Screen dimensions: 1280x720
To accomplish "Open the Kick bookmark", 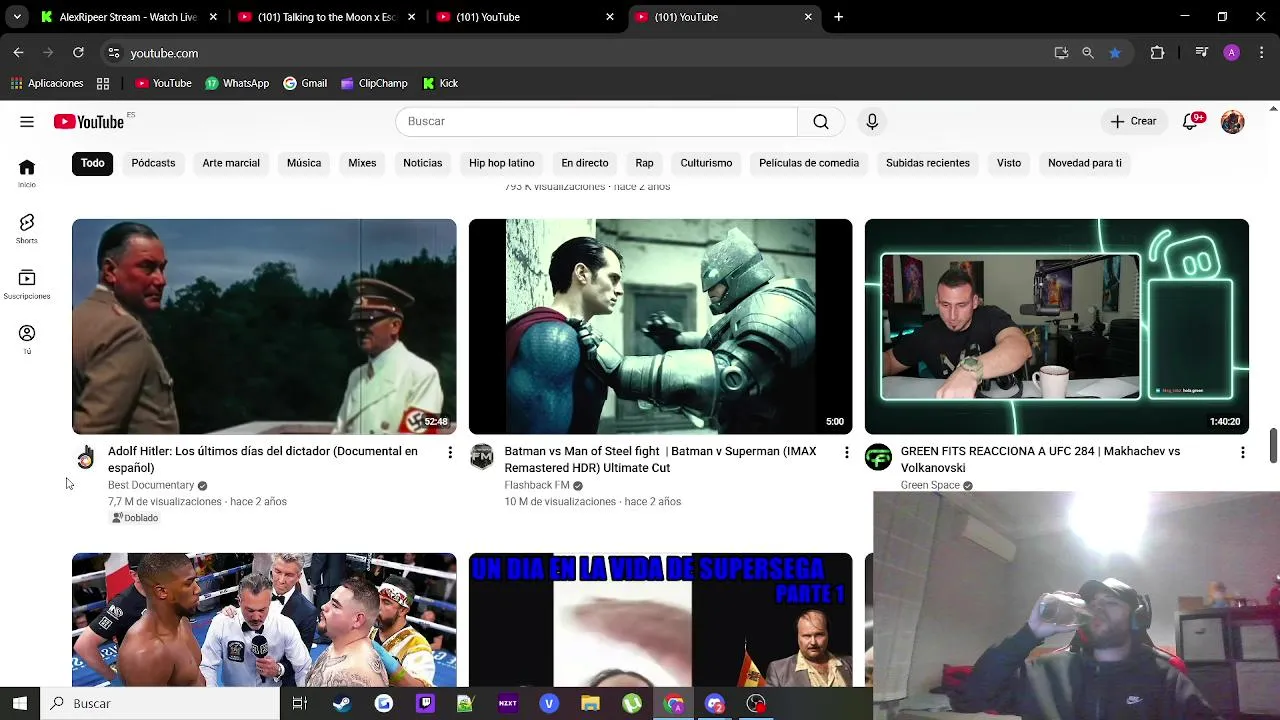I will 440,83.
